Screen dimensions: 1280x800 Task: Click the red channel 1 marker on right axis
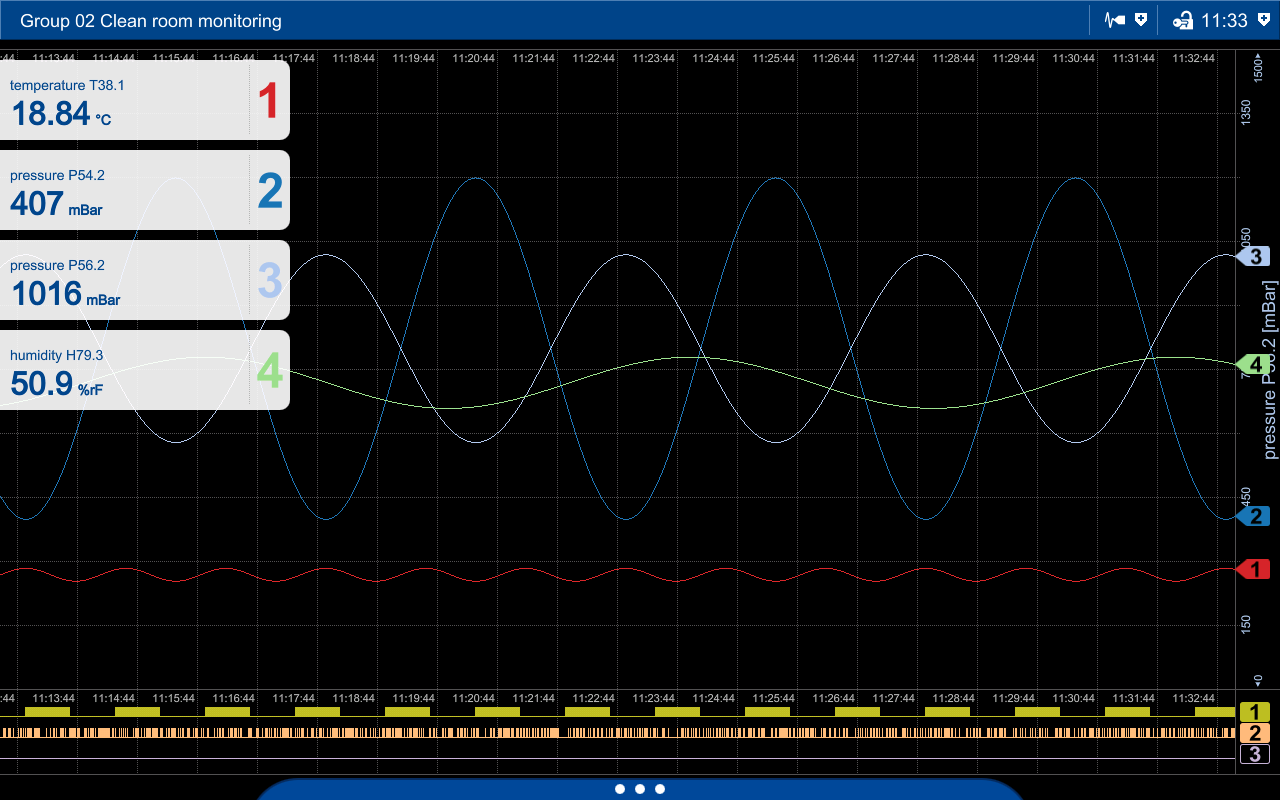click(1254, 570)
